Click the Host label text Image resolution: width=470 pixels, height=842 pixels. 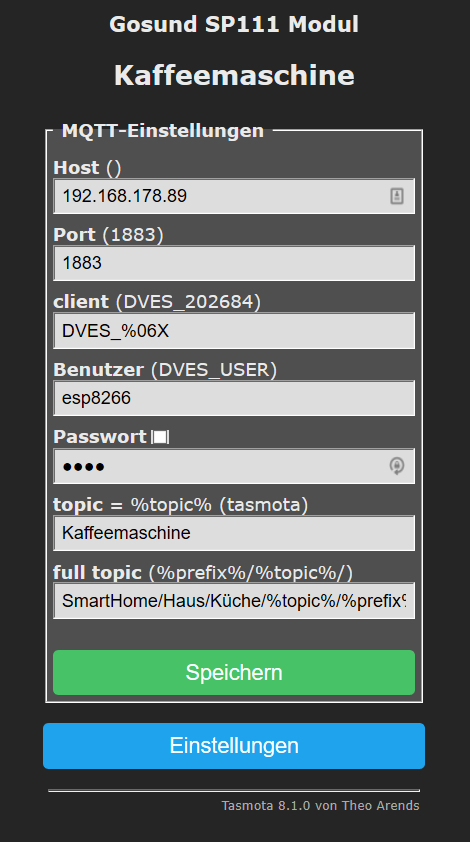76,168
